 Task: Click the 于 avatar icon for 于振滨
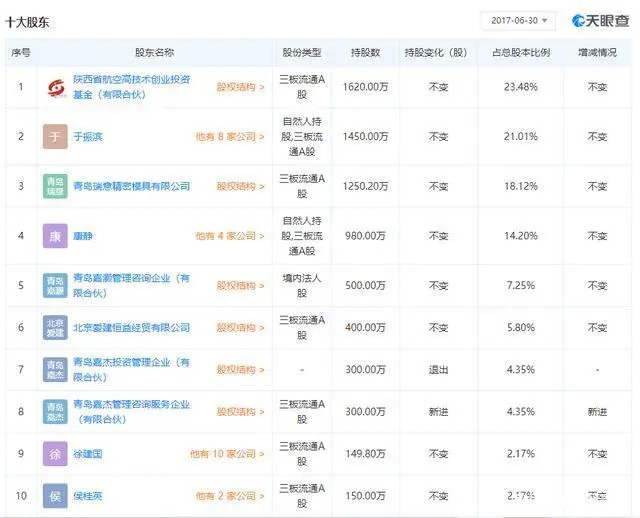tap(55, 136)
